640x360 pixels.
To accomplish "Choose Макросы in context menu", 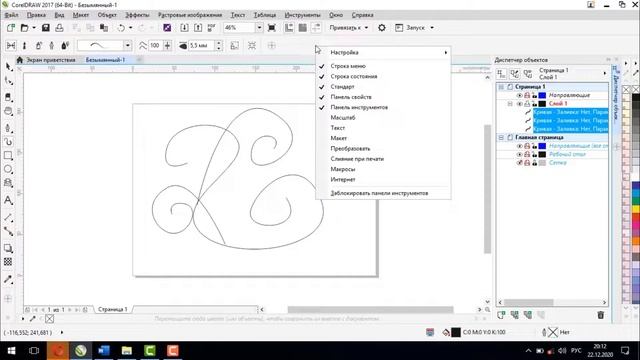I will 342,169.
